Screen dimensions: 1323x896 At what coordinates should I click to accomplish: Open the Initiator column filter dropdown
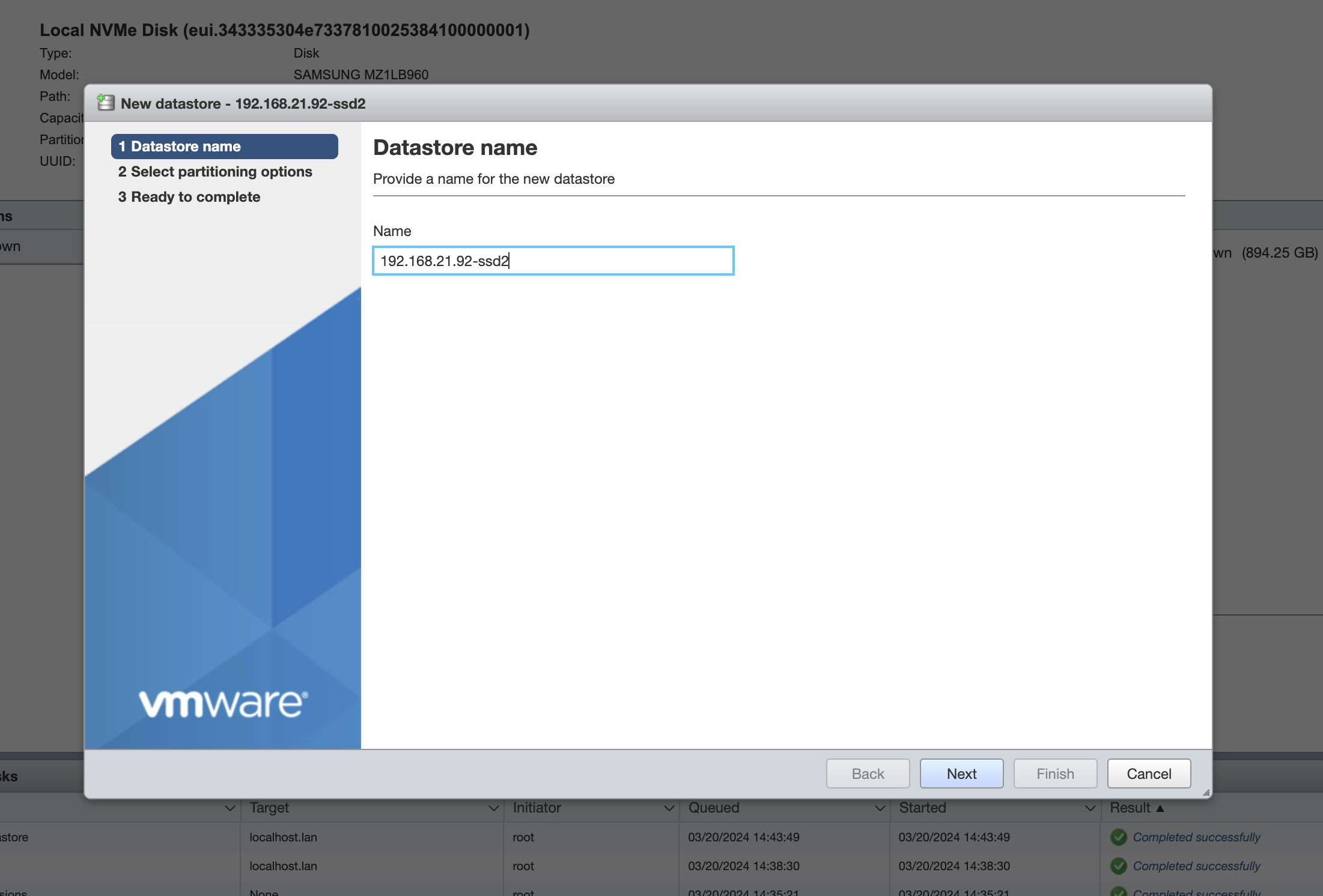point(670,808)
